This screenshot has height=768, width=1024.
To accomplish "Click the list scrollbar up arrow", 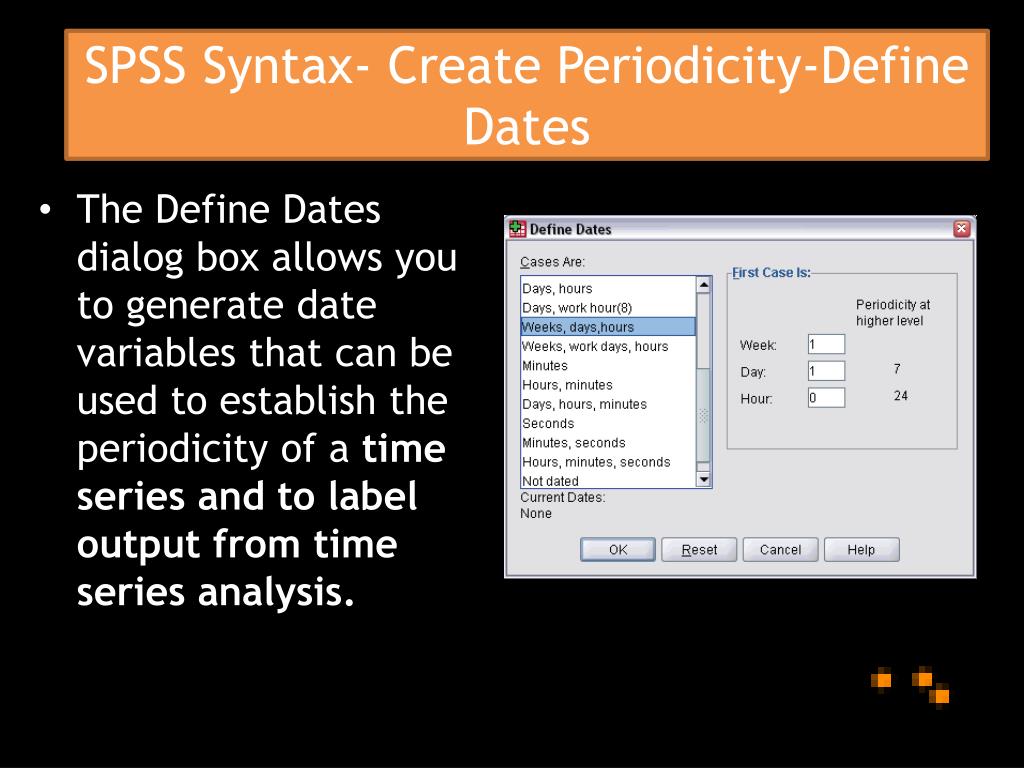I will click(x=703, y=285).
